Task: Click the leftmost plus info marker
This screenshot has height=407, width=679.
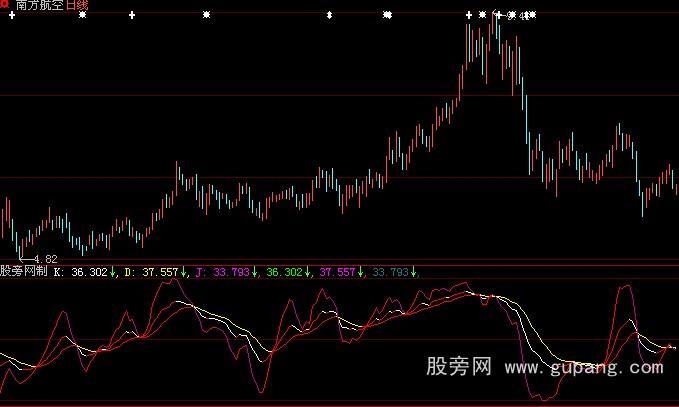Action: coord(12,16)
